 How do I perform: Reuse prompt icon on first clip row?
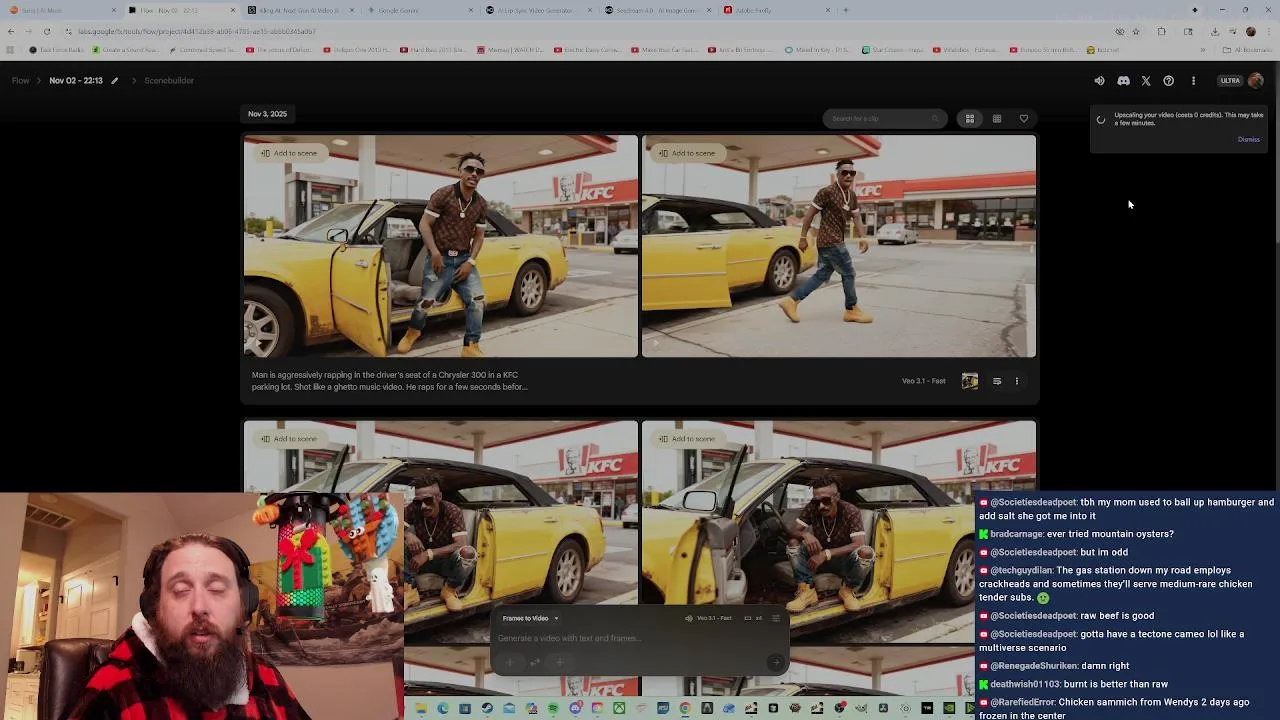click(x=997, y=381)
